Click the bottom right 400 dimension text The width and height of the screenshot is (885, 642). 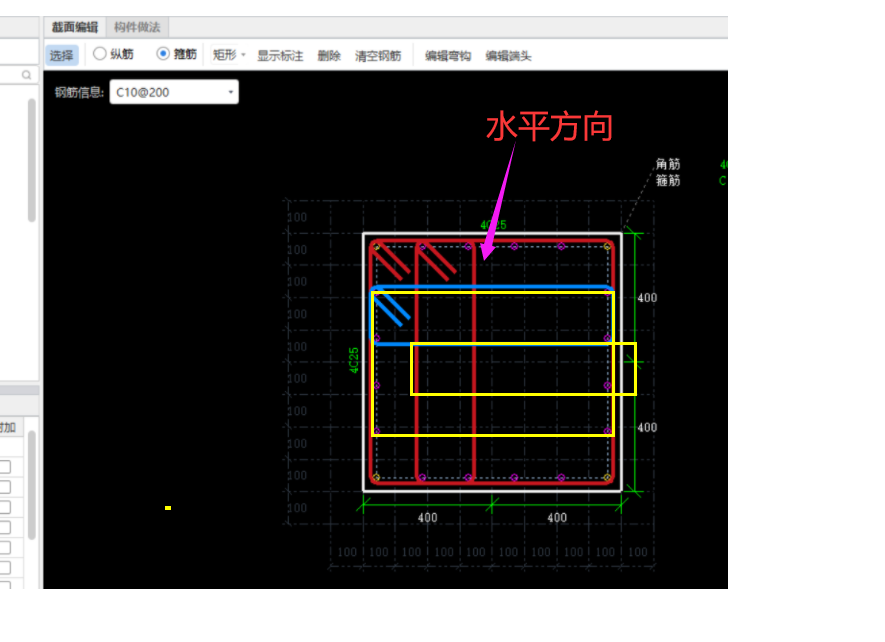pyautogui.click(x=557, y=518)
